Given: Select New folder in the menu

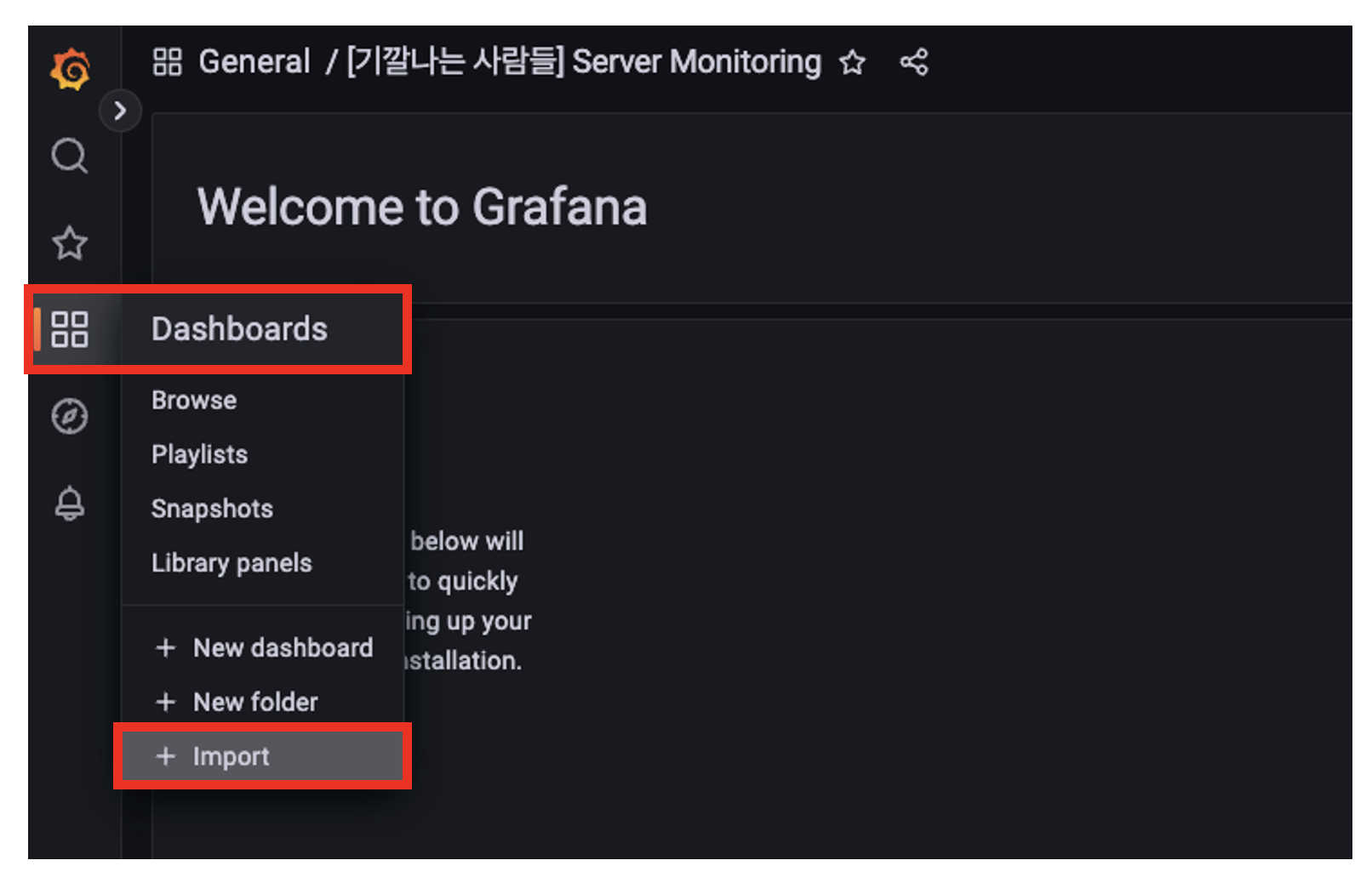Looking at the screenshot, I should pos(237,702).
